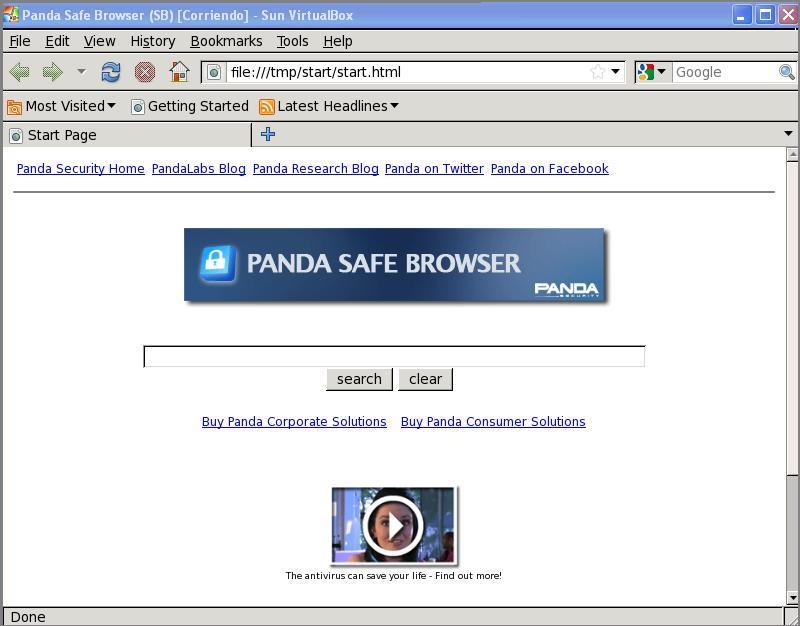Click the Google search magnifier icon

click(786, 72)
